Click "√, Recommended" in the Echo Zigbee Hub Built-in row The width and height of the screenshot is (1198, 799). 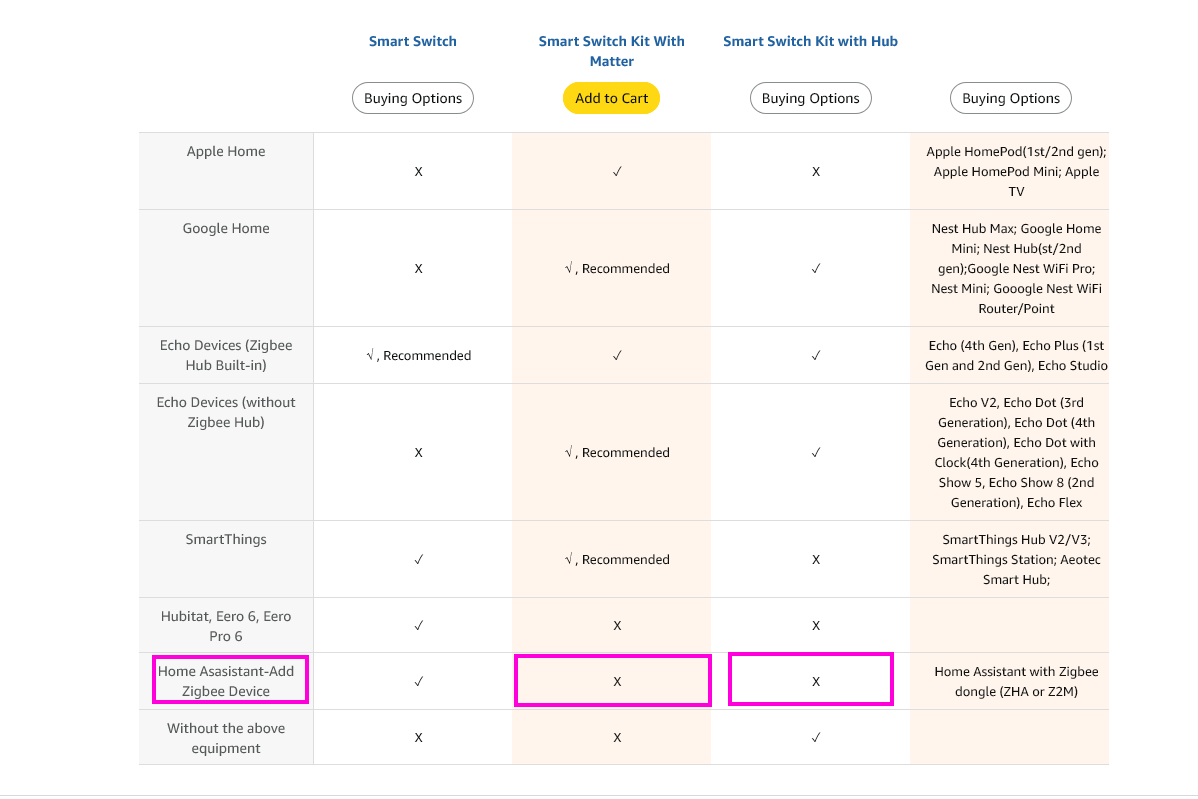[418, 355]
